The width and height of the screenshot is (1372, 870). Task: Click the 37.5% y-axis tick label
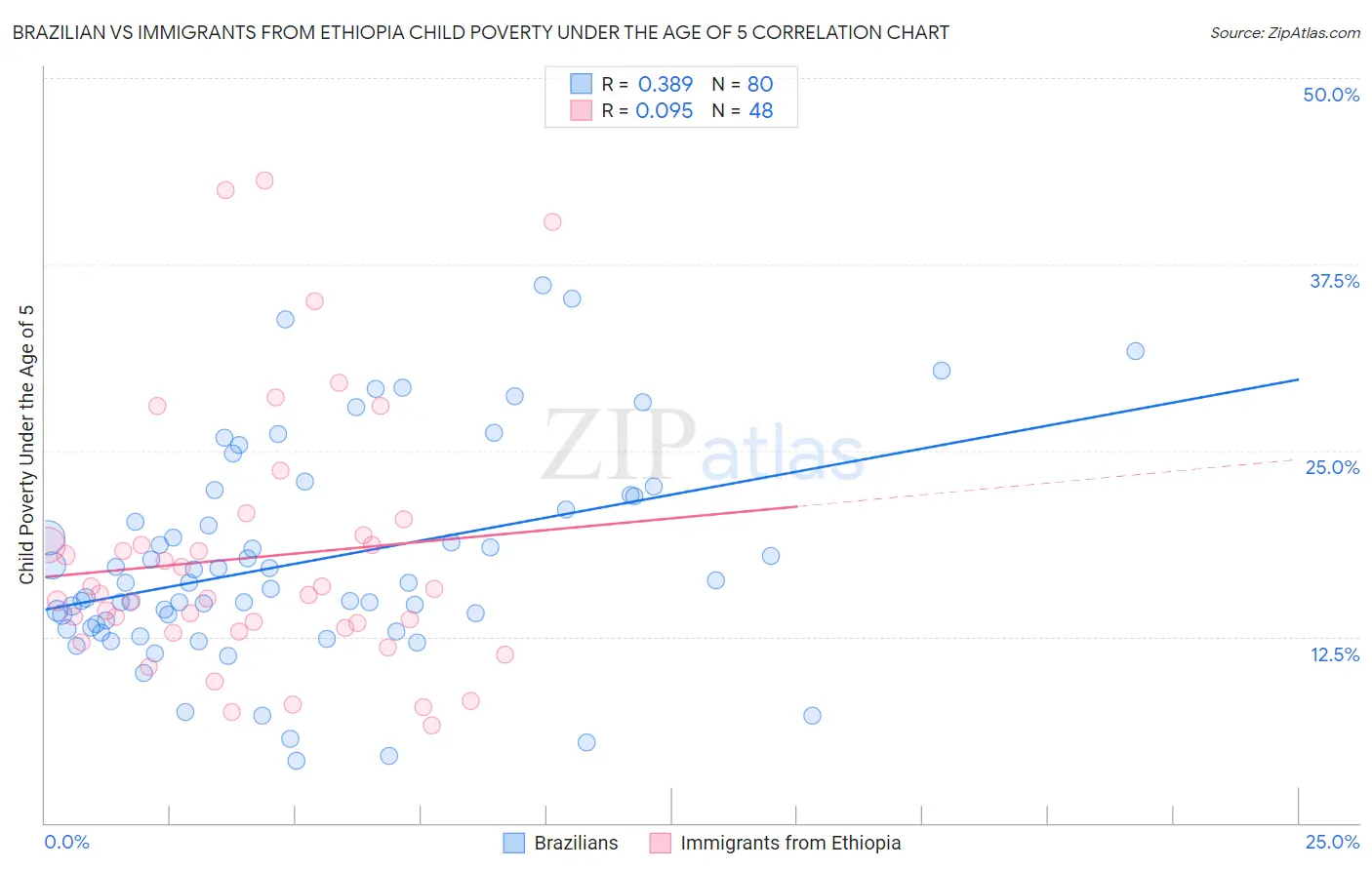[x=1334, y=281]
